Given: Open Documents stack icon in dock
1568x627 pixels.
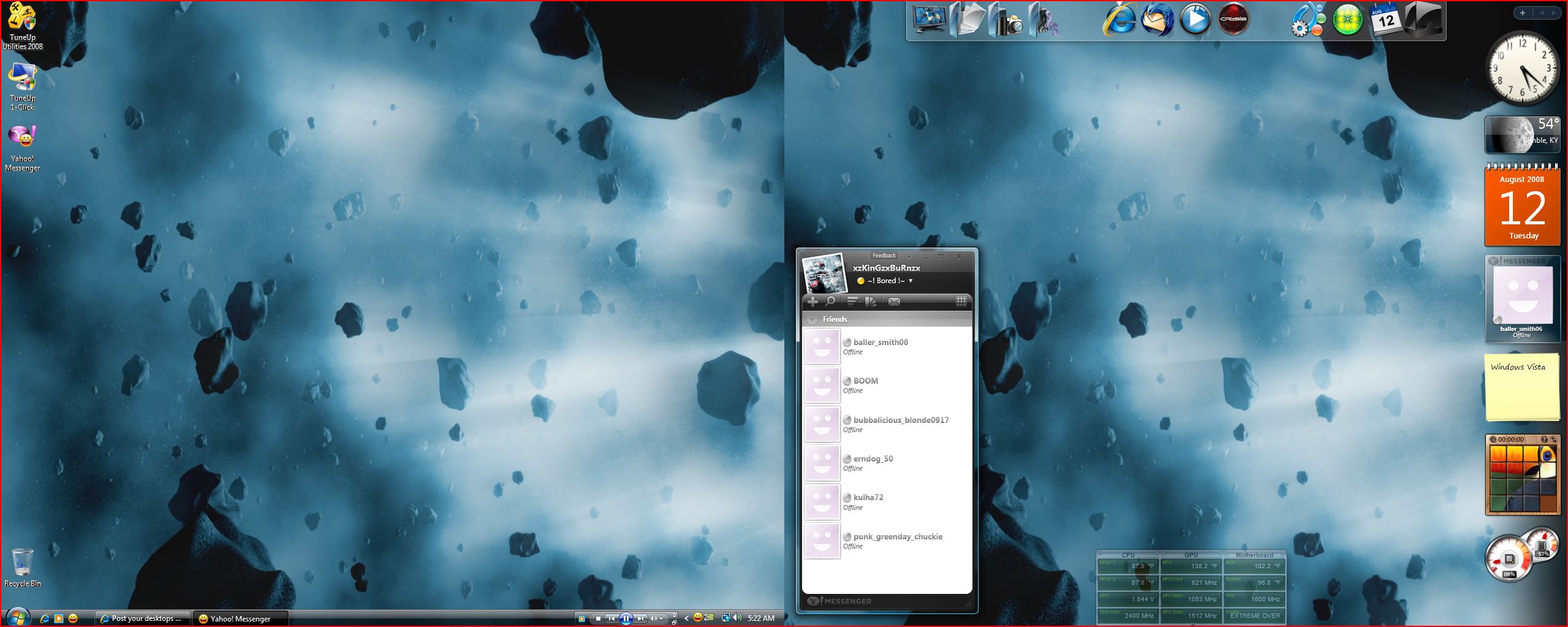Looking at the screenshot, I should pos(968,20).
